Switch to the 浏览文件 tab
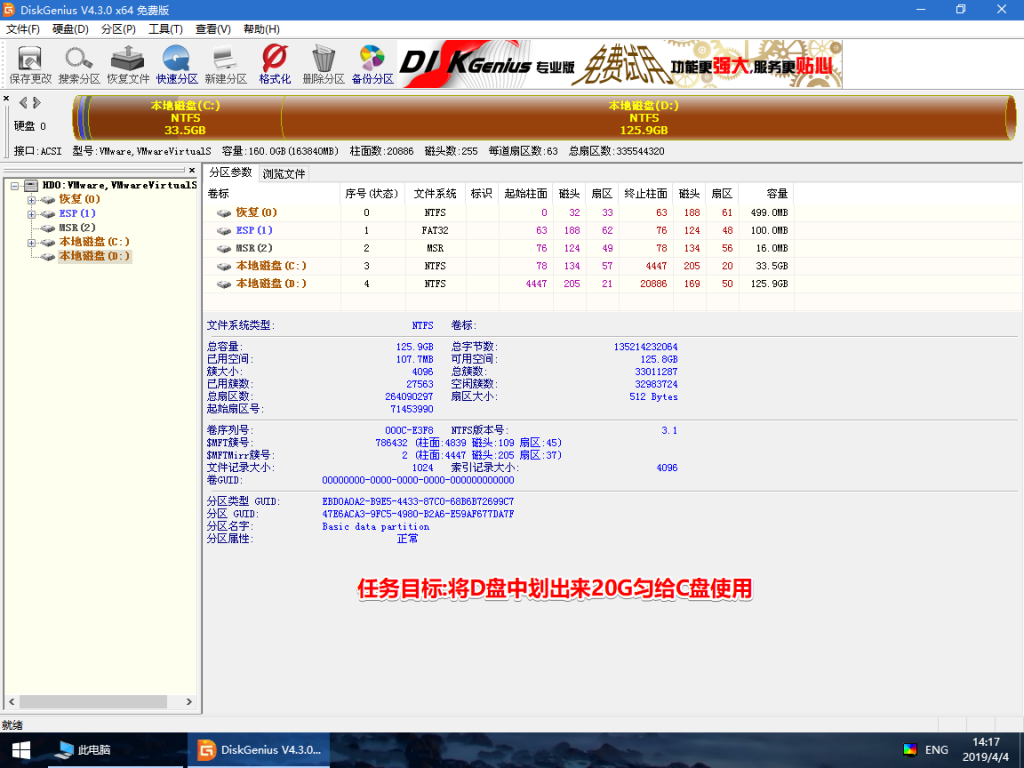1024x768 pixels. pyautogui.click(x=283, y=172)
